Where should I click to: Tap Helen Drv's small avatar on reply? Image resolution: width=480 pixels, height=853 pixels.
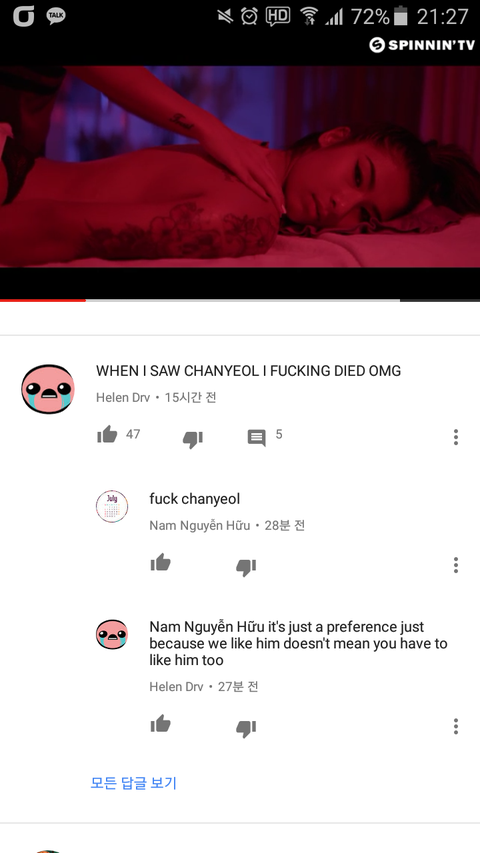click(112, 634)
